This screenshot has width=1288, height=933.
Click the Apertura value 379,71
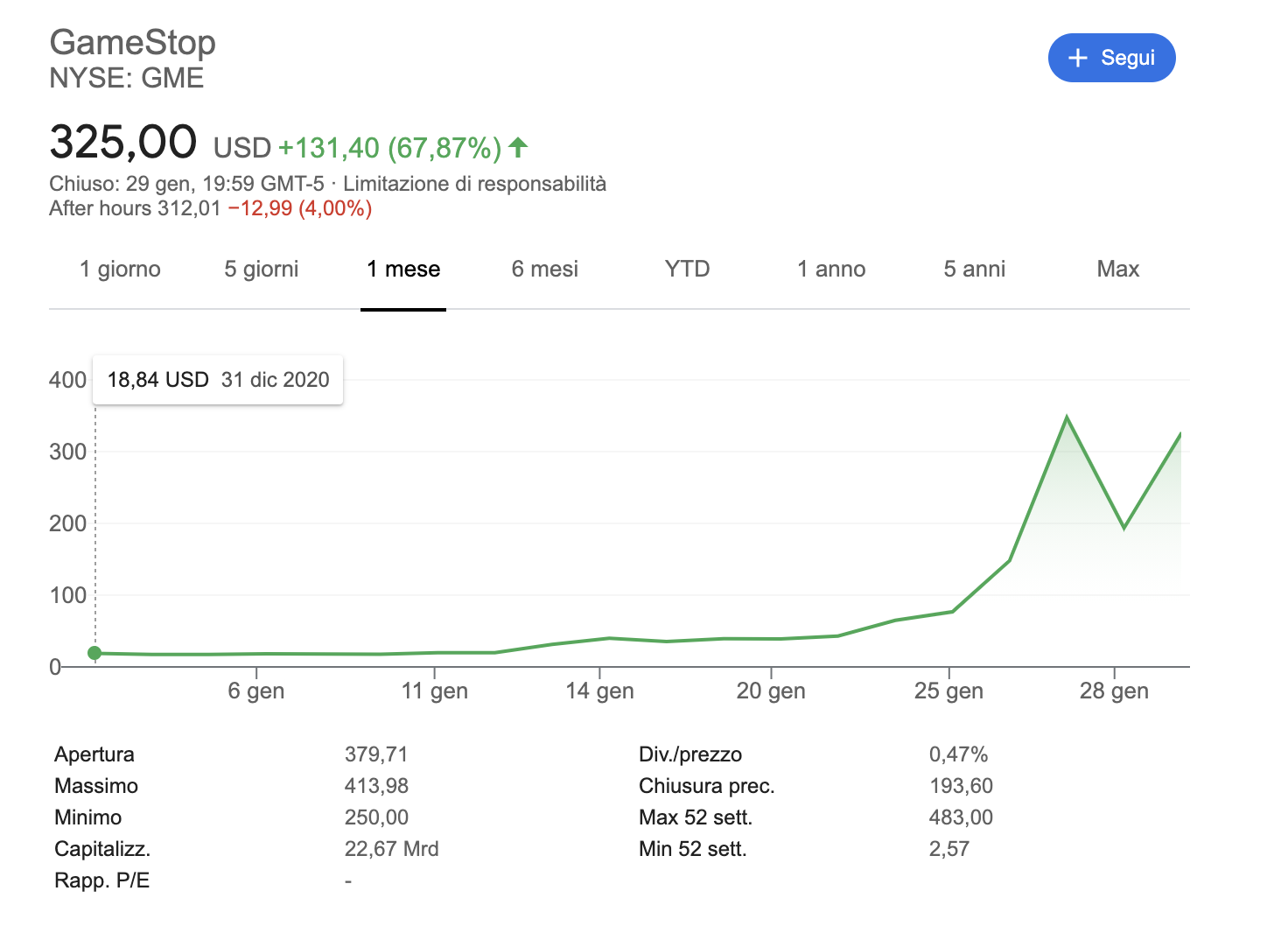coord(376,754)
